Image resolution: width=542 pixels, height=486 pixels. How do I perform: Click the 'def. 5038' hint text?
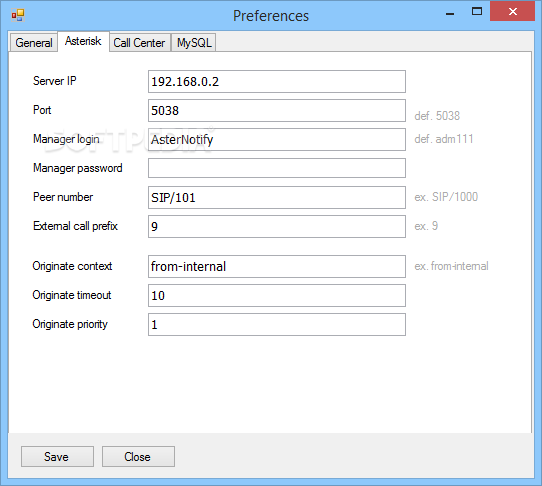[x=437, y=116]
